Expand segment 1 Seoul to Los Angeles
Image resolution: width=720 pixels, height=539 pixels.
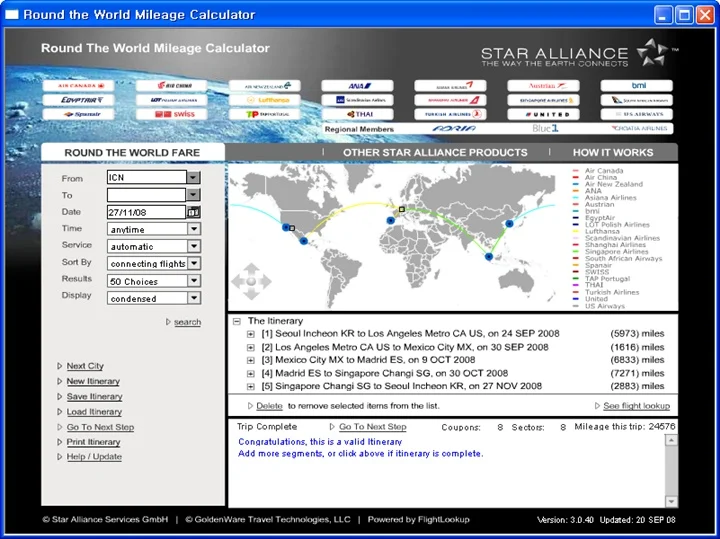[x=251, y=334]
